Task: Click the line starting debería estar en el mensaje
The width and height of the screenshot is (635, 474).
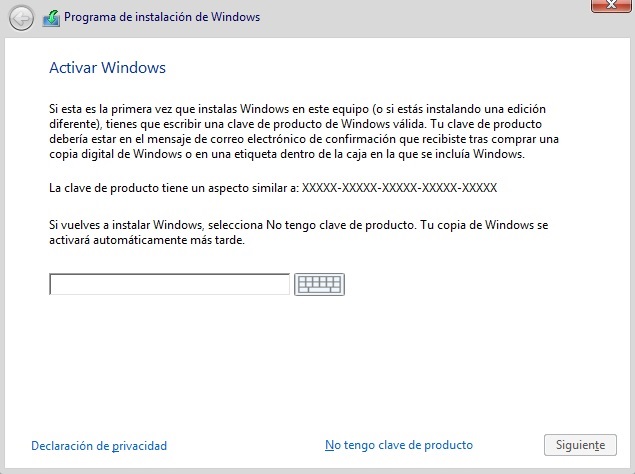Action: 304,139
